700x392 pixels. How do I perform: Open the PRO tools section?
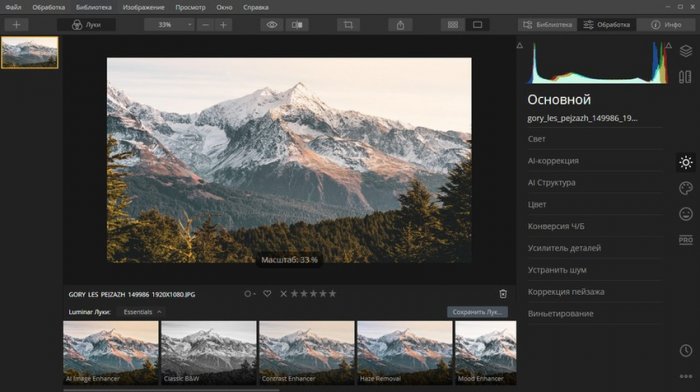(686, 240)
